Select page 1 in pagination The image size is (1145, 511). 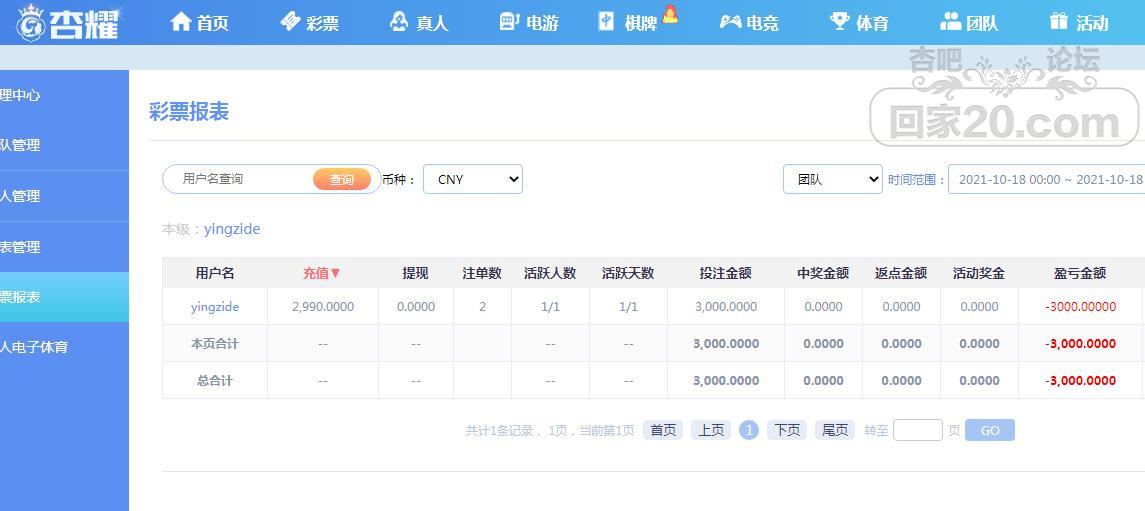pos(748,430)
